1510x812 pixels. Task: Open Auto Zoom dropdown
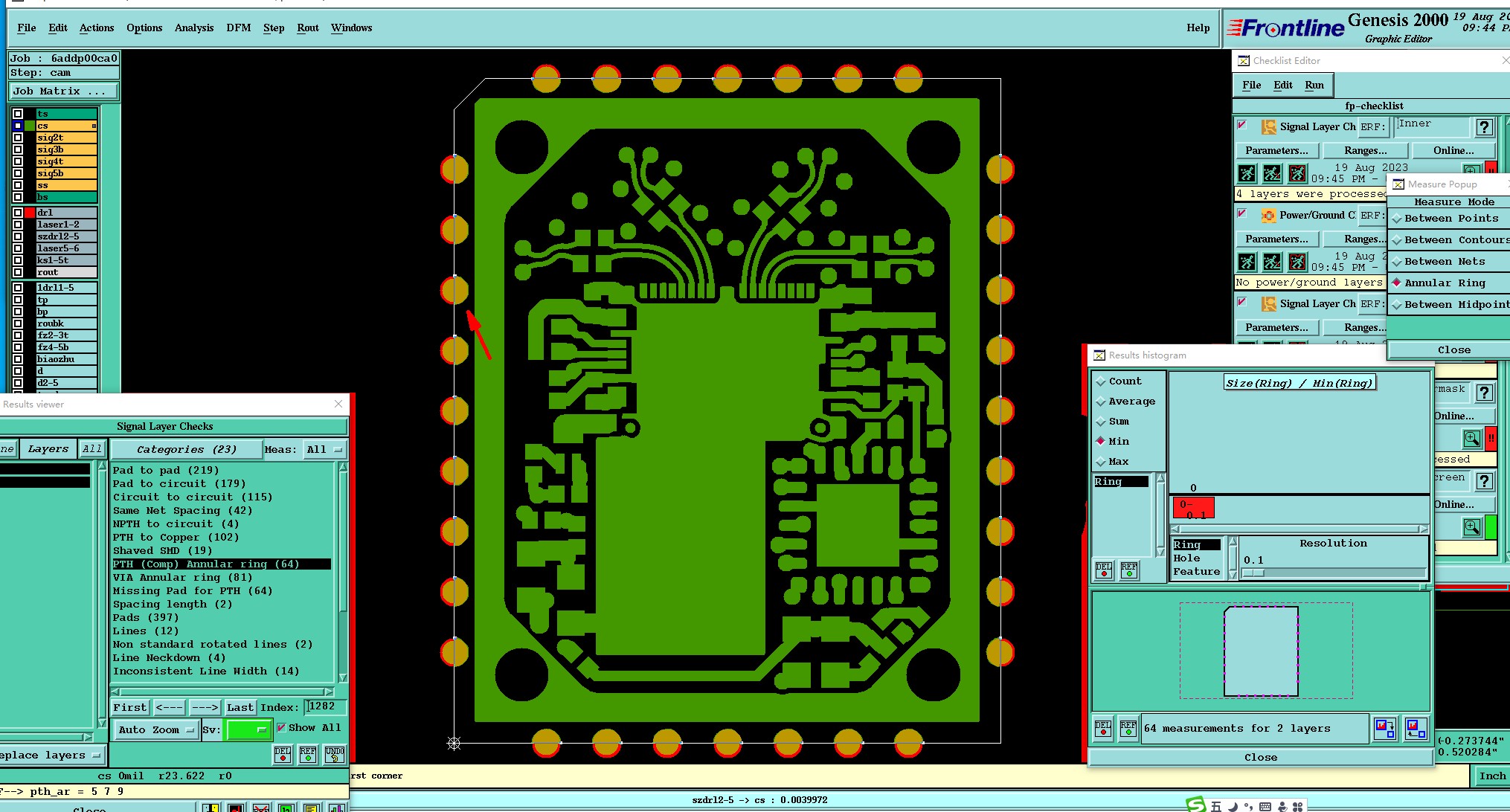(158, 730)
